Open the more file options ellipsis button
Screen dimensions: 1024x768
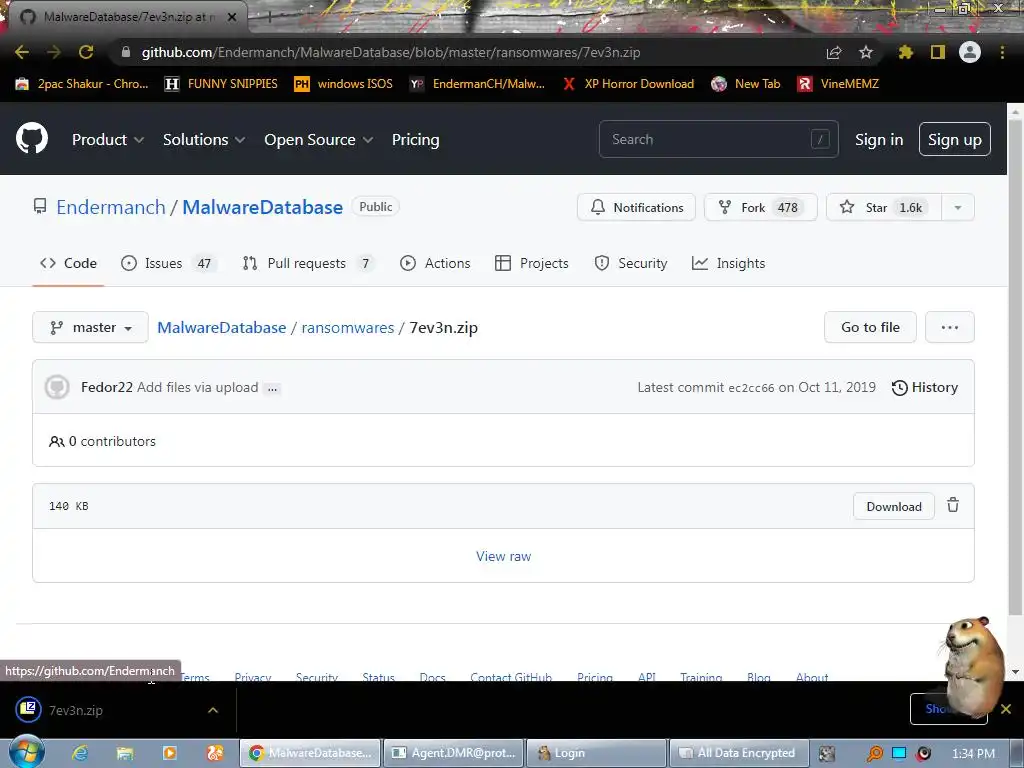click(950, 327)
